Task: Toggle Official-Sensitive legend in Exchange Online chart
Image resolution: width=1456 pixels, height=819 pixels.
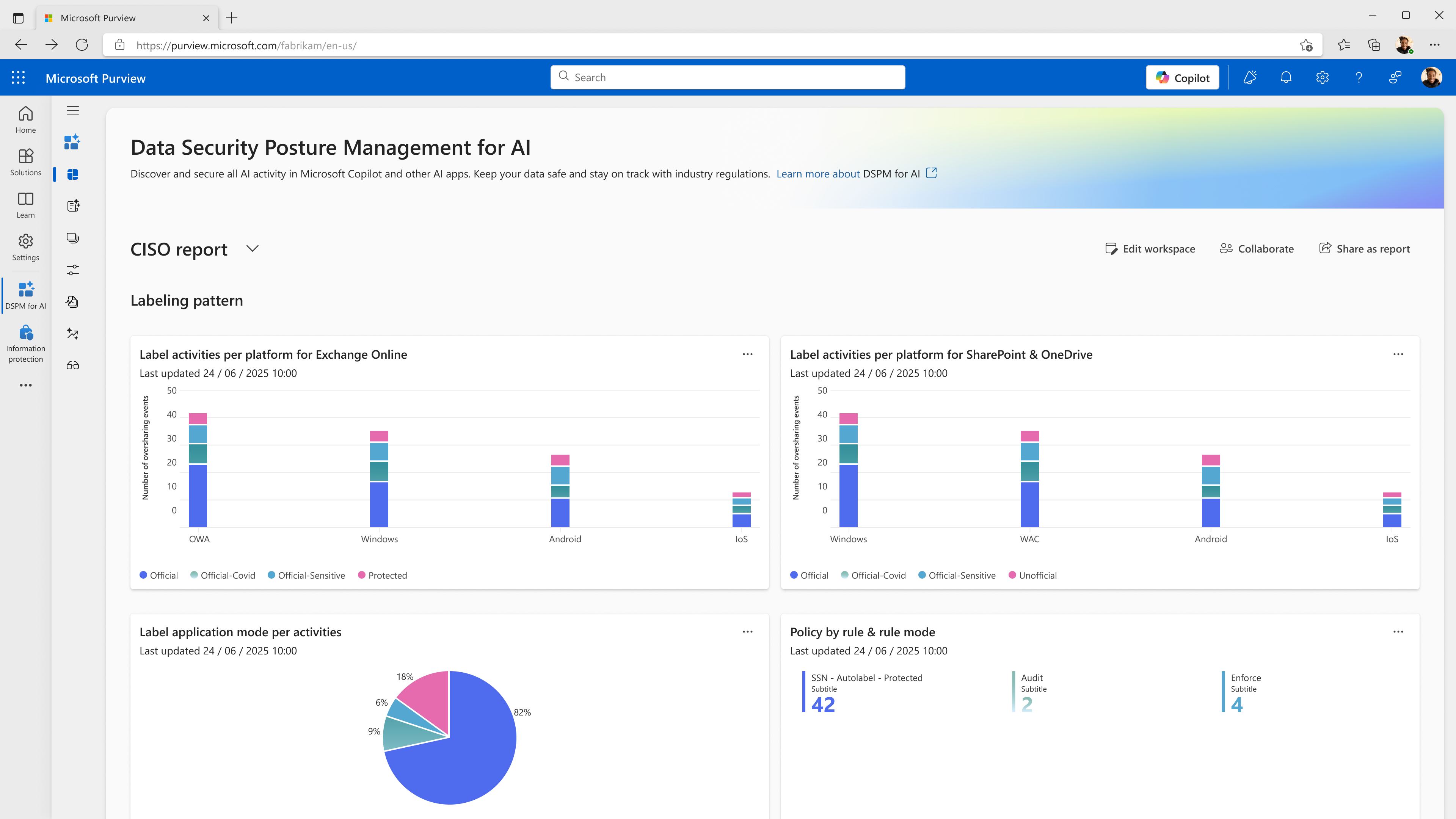Action: [306, 576]
